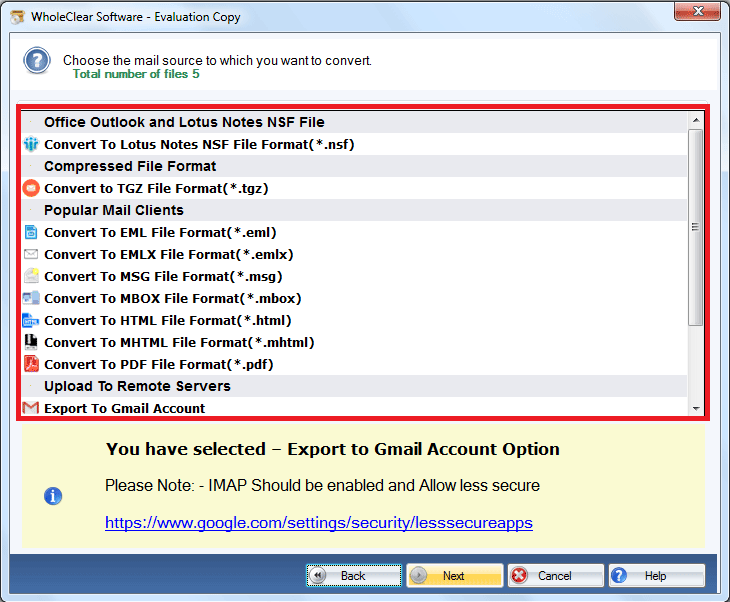Select Convert To EMLX File Format
The height and width of the screenshot is (602, 730).
[354, 254]
